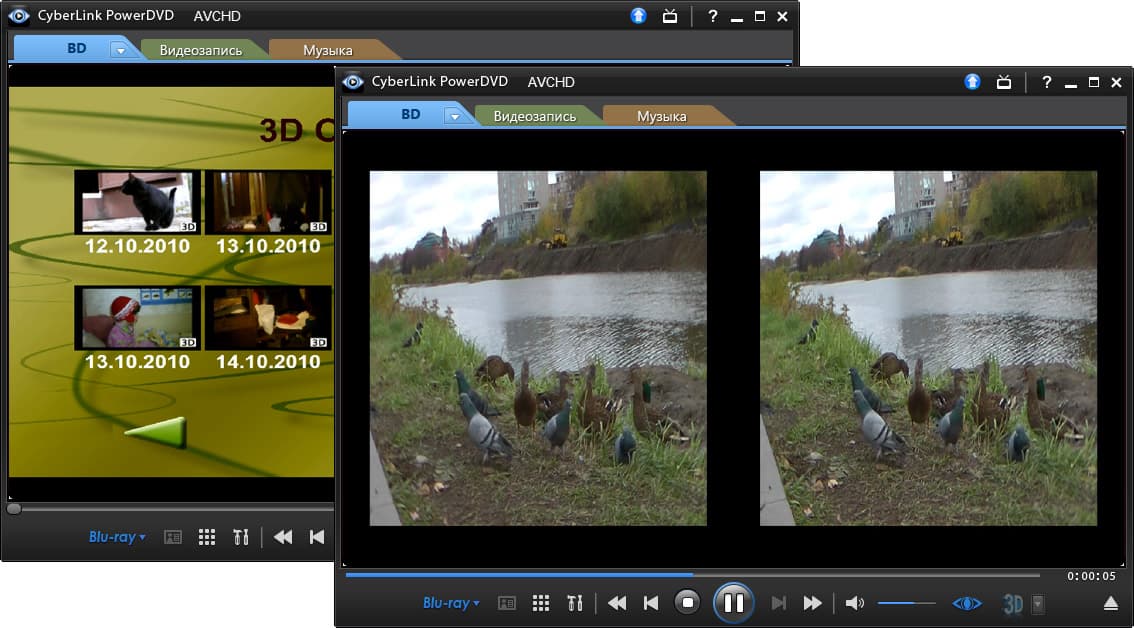Jump to previous chapter in front window

651,603
